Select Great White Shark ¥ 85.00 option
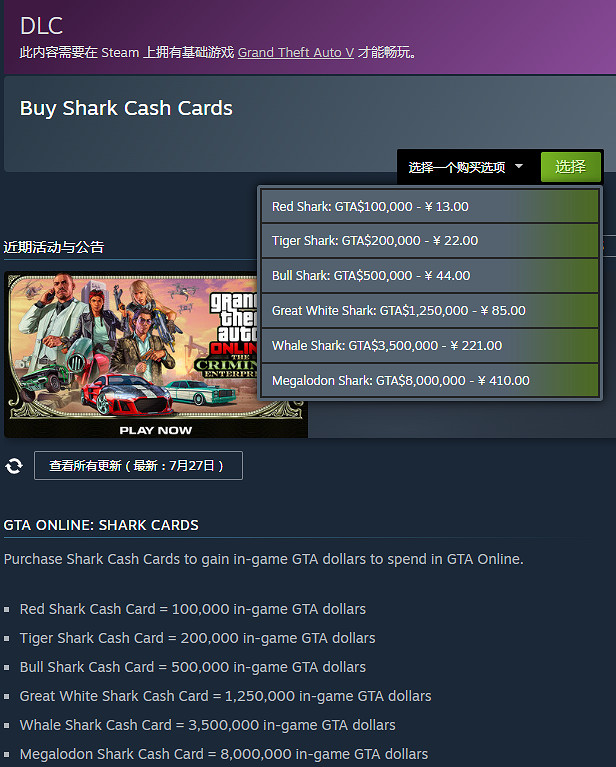Viewport: 616px width, 767px height. click(x=429, y=311)
